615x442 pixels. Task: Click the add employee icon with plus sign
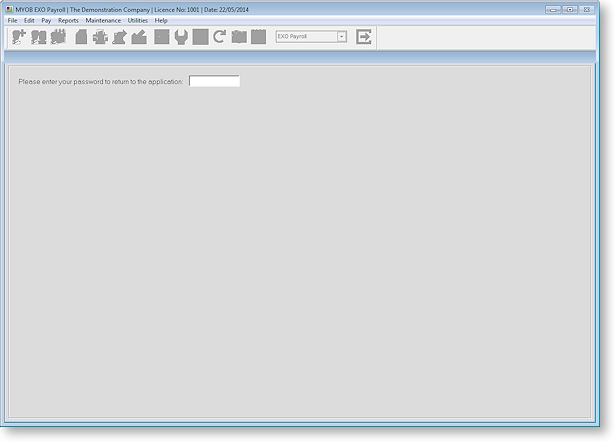(x=19, y=37)
